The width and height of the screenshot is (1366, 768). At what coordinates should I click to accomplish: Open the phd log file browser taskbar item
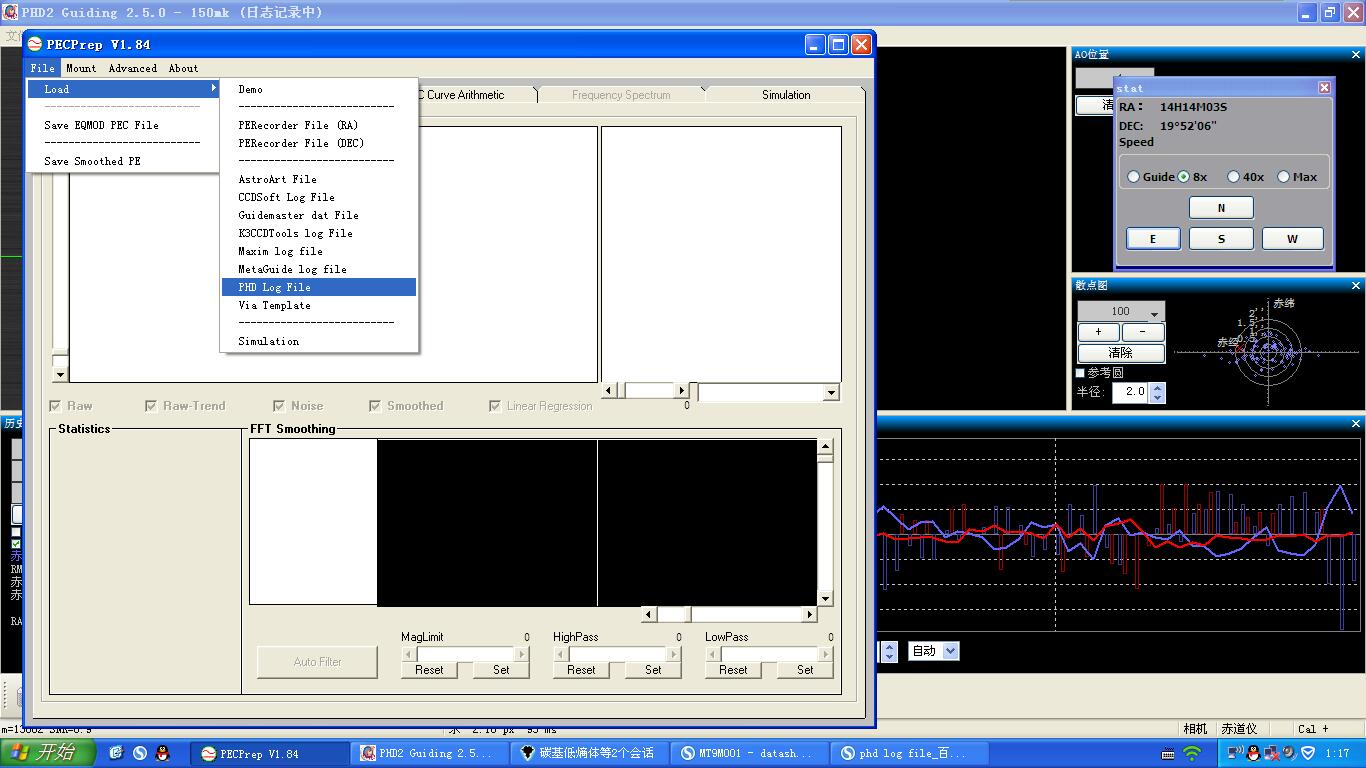click(911, 753)
